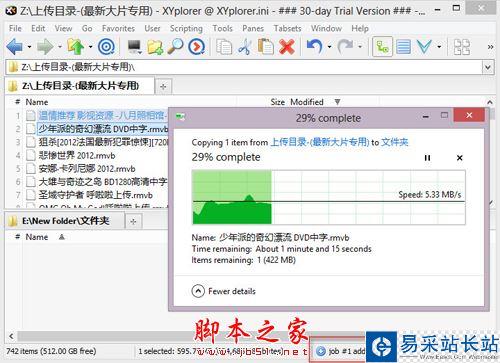Image resolution: width=500 pixels, height=363 pixels.
Task: Select file 悲惨世界 2012.rmvb
Action: click(77, 156)
